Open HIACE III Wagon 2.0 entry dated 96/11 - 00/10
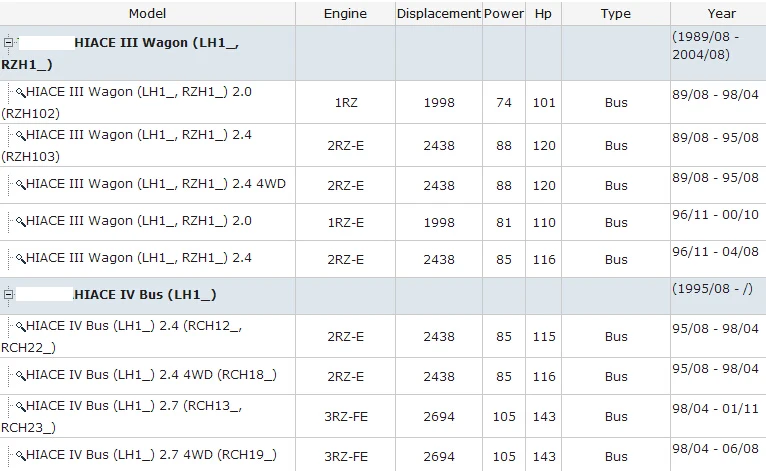The height and width of the screenshot is (471, 766). 139,221
